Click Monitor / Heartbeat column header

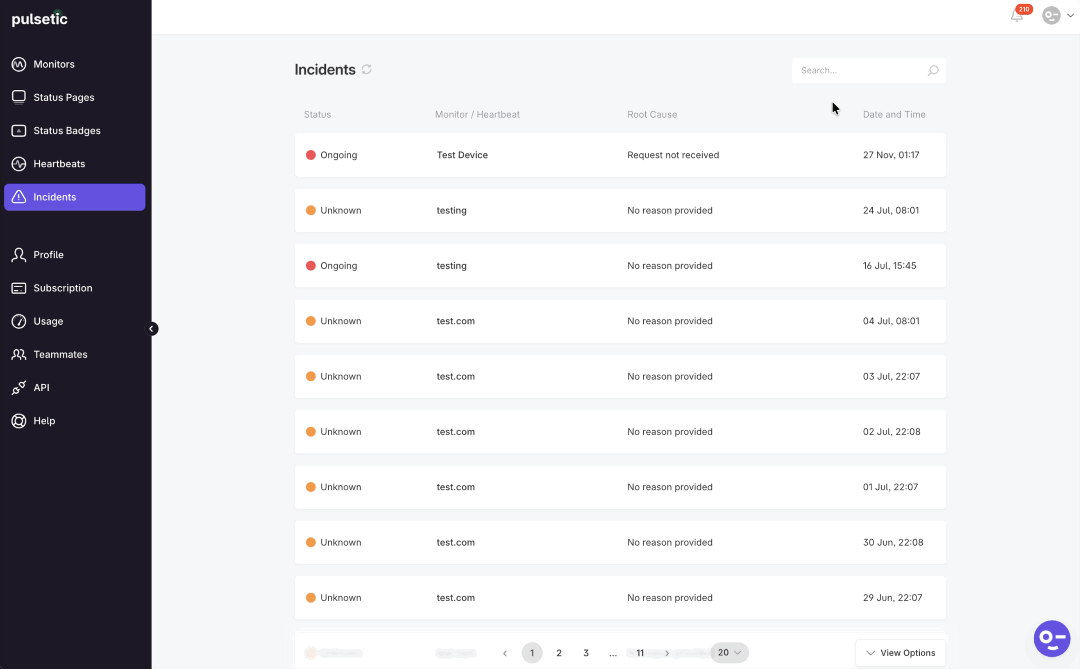click(477, 114)
